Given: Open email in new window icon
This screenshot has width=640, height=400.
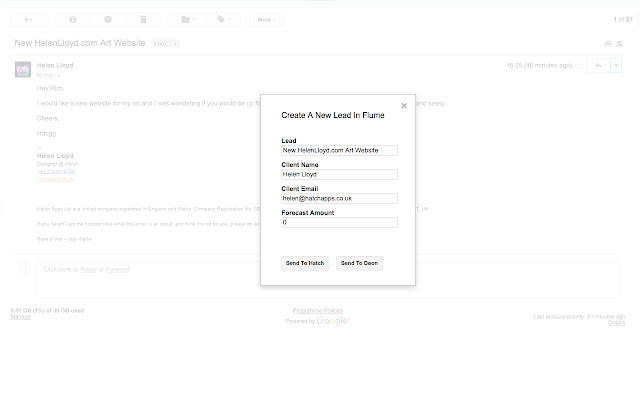Looking at the screenshot, I should click(620, 44).
